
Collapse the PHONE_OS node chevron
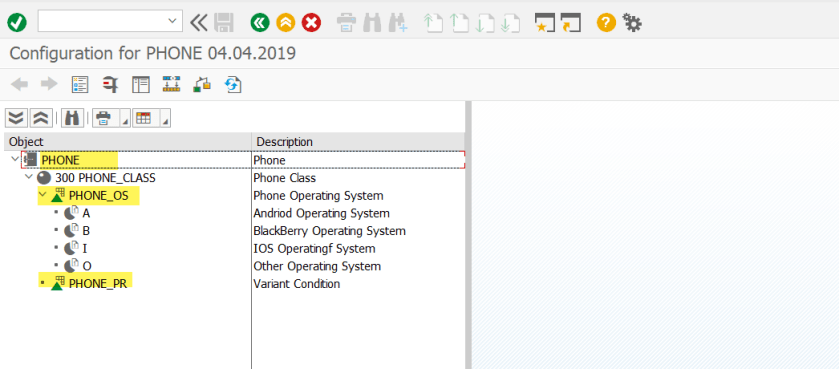tap(43, 195)
